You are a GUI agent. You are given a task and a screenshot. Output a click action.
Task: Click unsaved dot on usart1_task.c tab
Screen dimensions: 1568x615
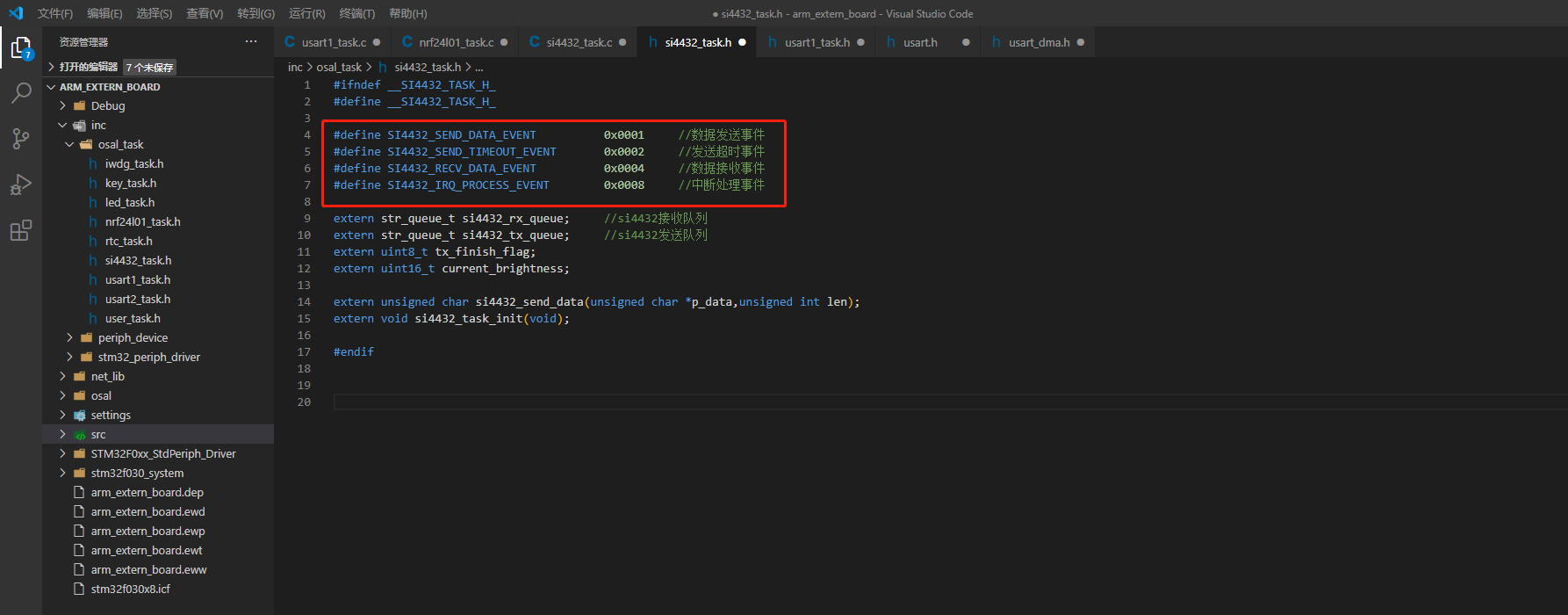click(x=377, y=42)
